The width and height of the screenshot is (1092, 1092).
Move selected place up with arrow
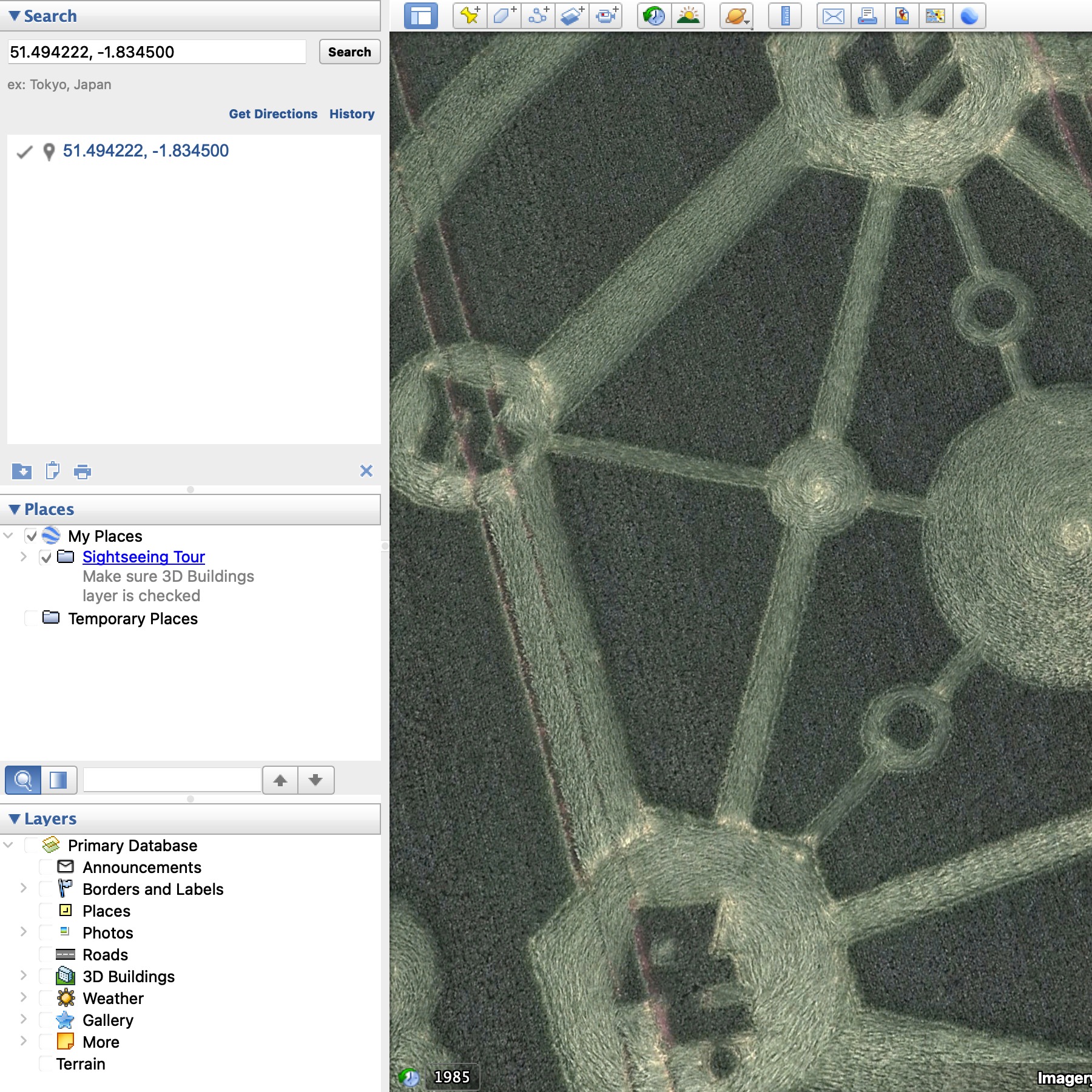(x=280, y=780)
